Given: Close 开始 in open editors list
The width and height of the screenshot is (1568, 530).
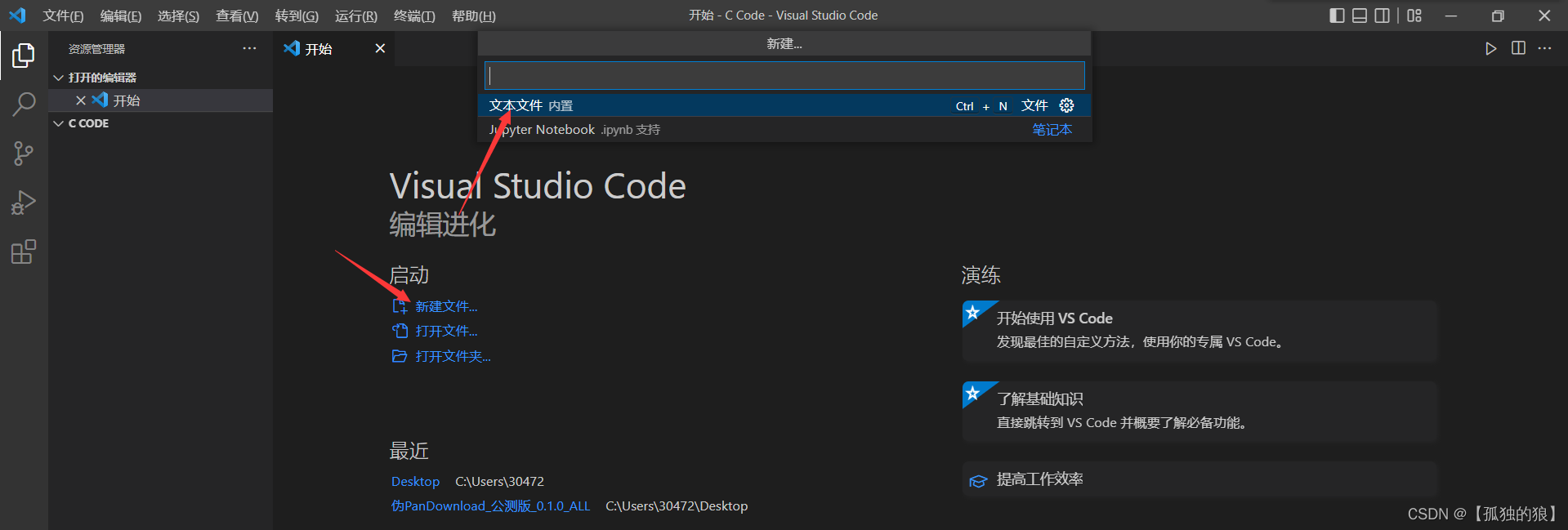Looking at the screenshot, I should tap(81, 100).
